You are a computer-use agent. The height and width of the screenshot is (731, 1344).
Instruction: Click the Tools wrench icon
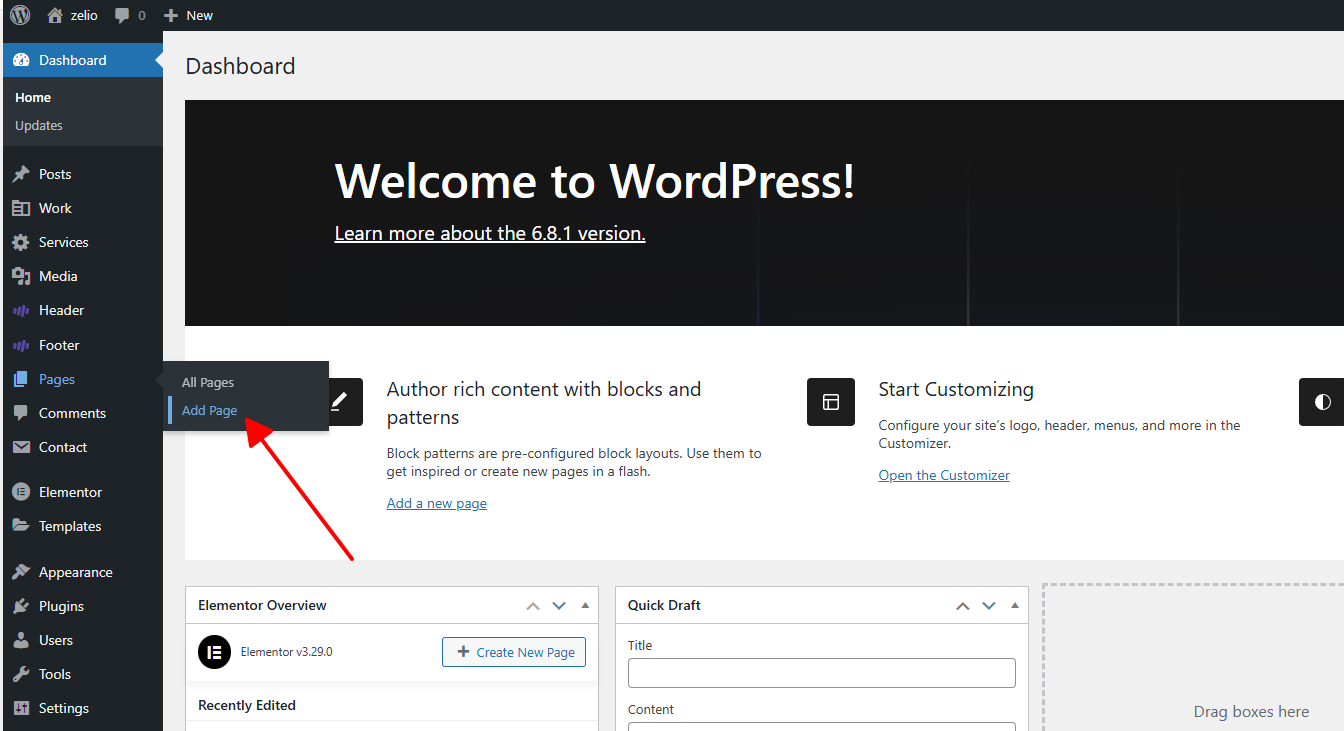click(x=21, y=674)
